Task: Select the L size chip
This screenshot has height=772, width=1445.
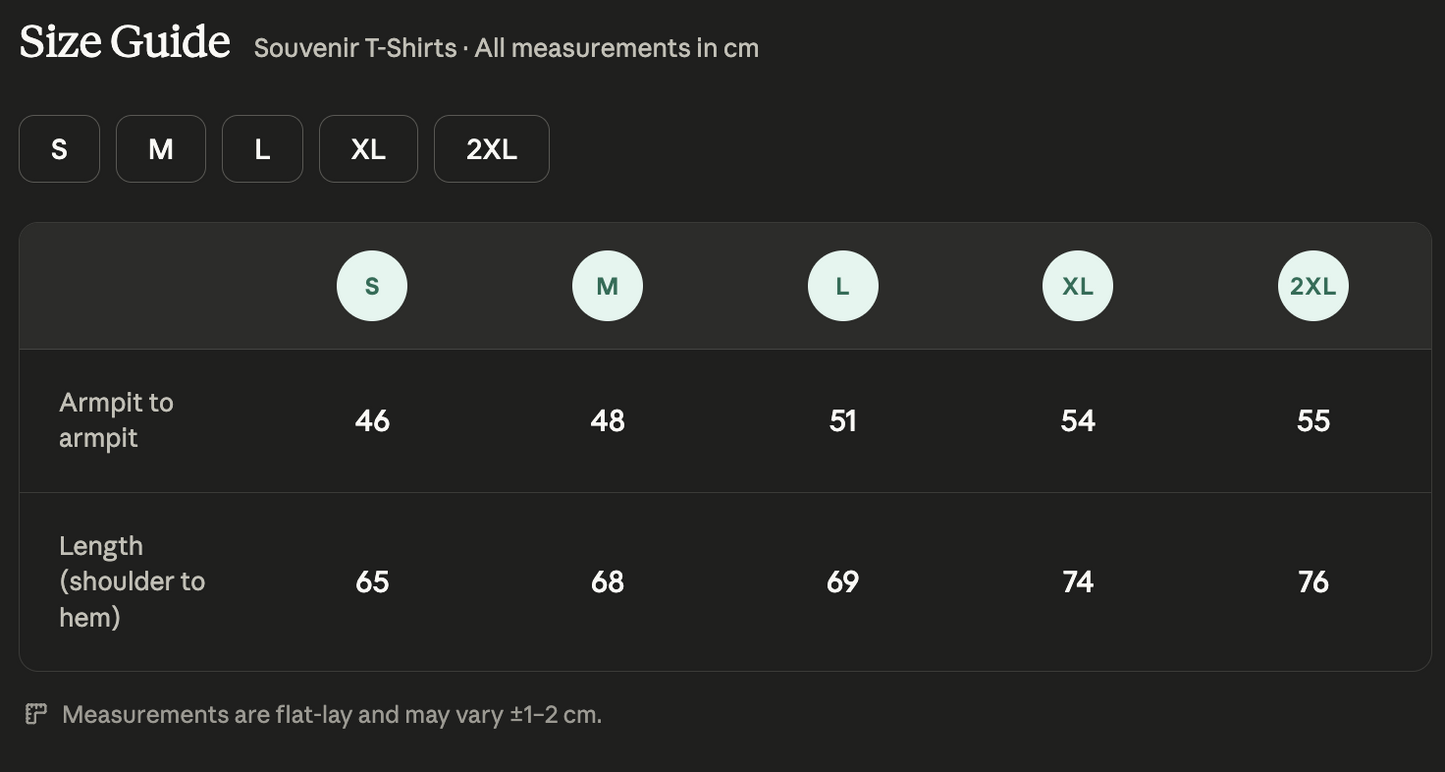Action: 262,149
